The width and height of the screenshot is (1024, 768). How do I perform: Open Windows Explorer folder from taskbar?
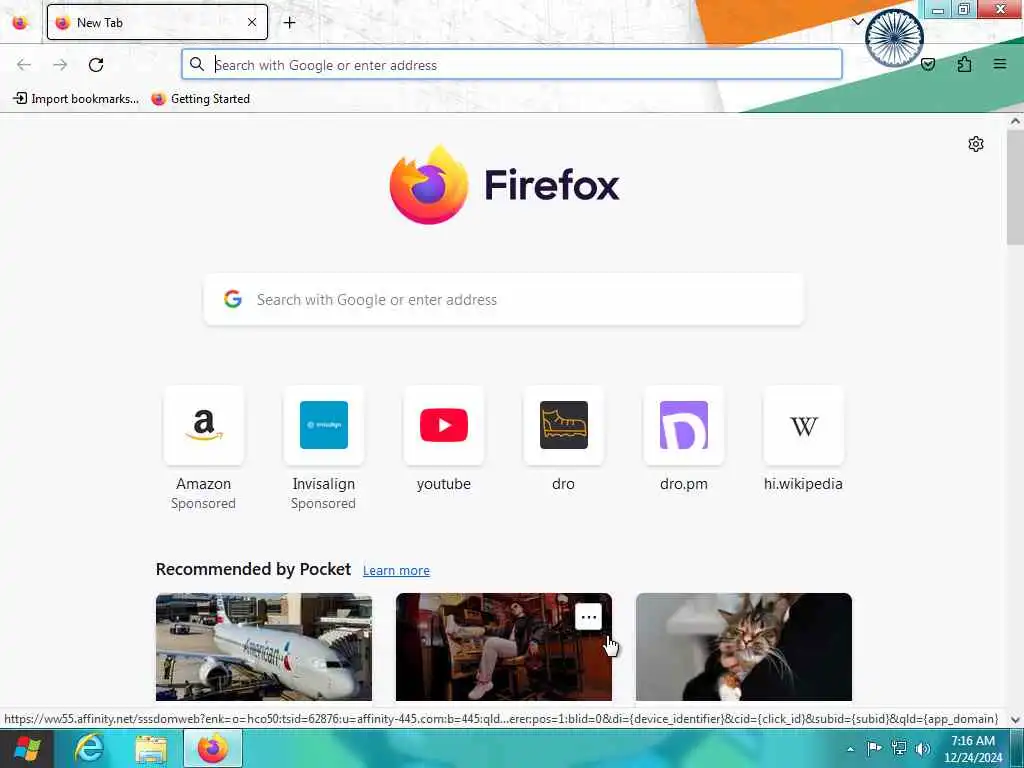point(151,748)
